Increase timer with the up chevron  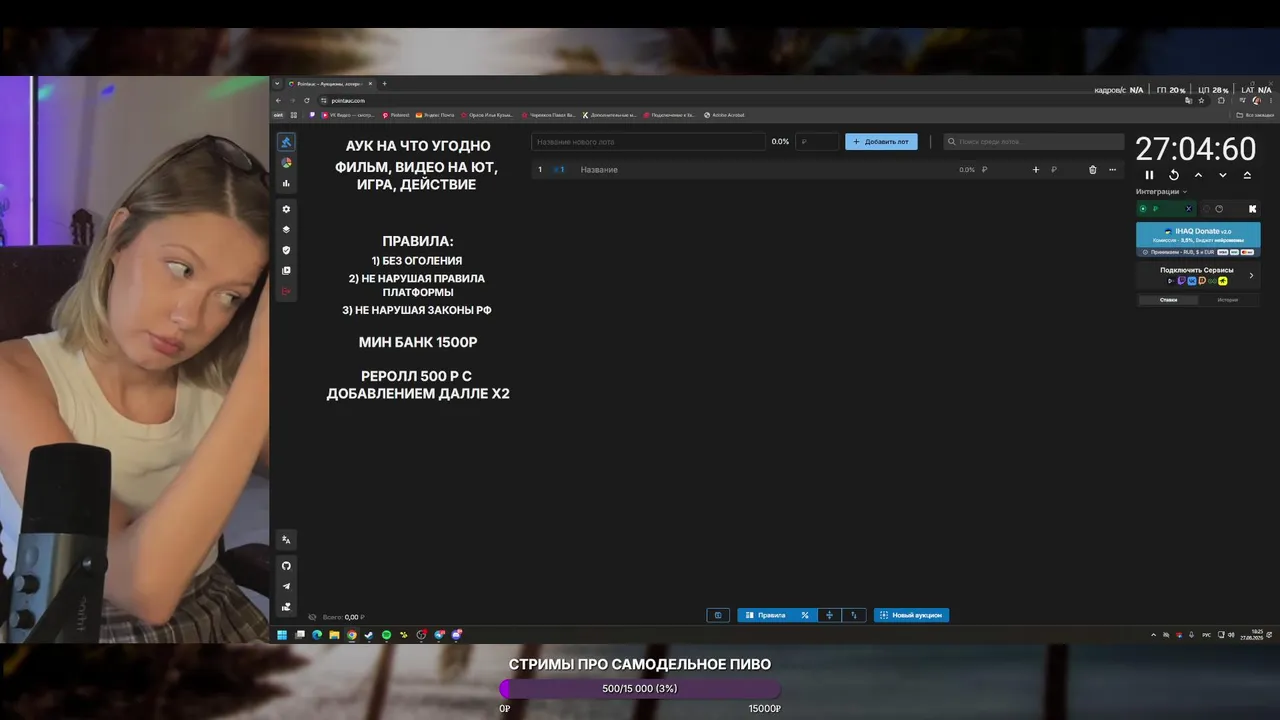1198,175
